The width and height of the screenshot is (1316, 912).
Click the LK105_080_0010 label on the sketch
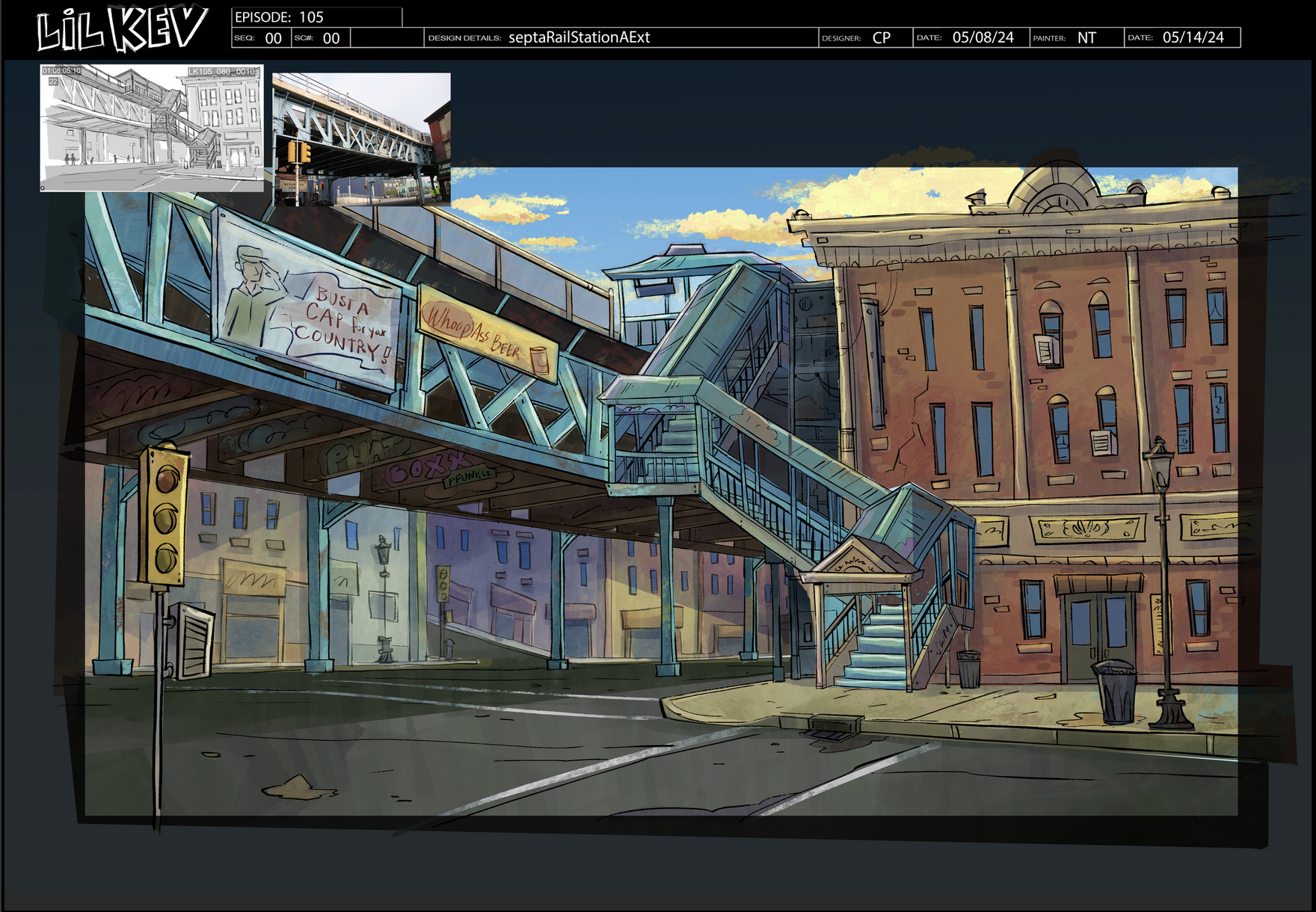pyautogui.click(x=222, y=71)
